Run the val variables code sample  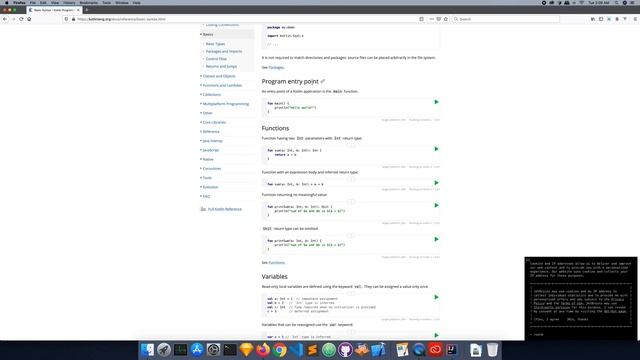(436, 297)
